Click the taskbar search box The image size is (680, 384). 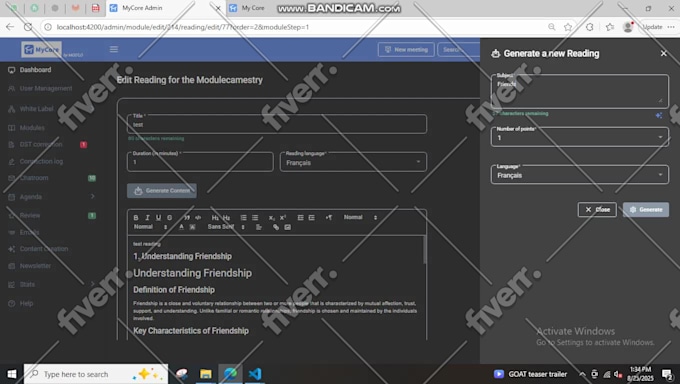tap(96, 374)
